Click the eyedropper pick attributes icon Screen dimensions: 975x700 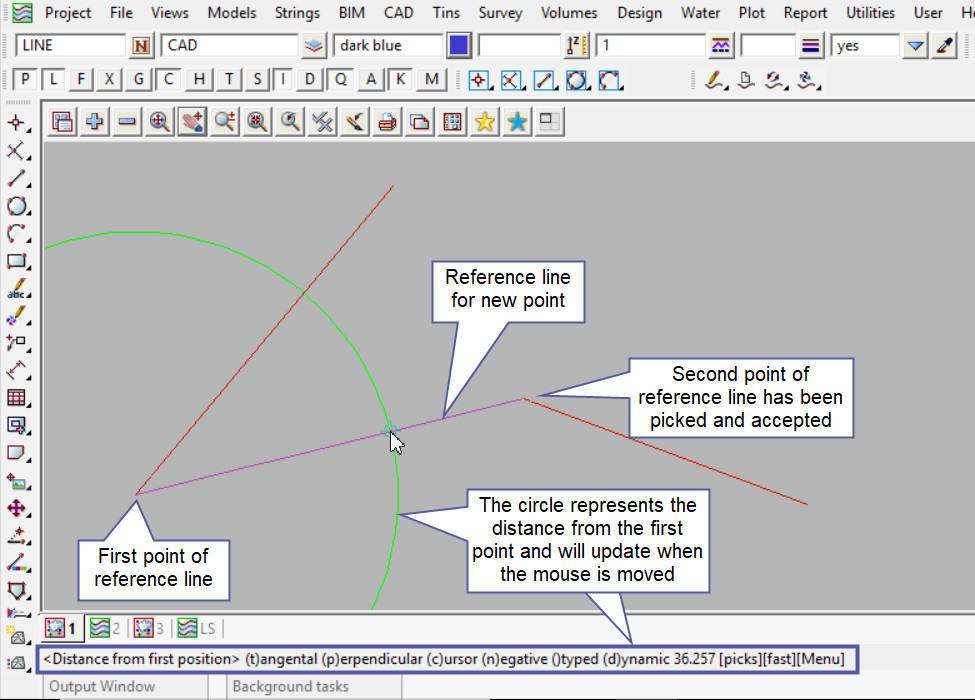945,46
